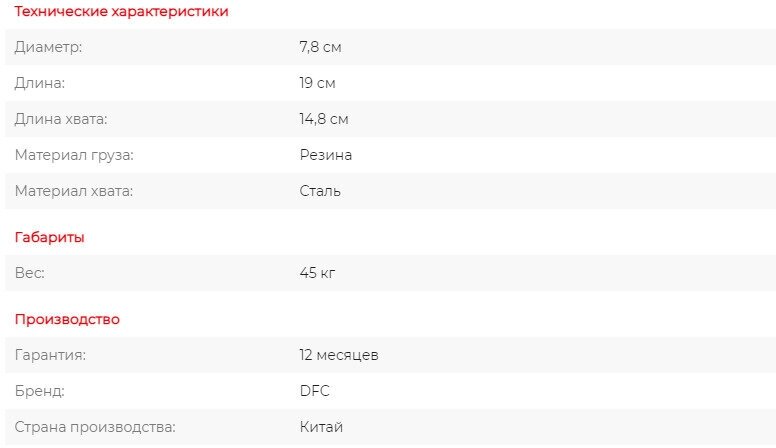
Task: Select the Гарантия label
Action: (x=50, y=355)
